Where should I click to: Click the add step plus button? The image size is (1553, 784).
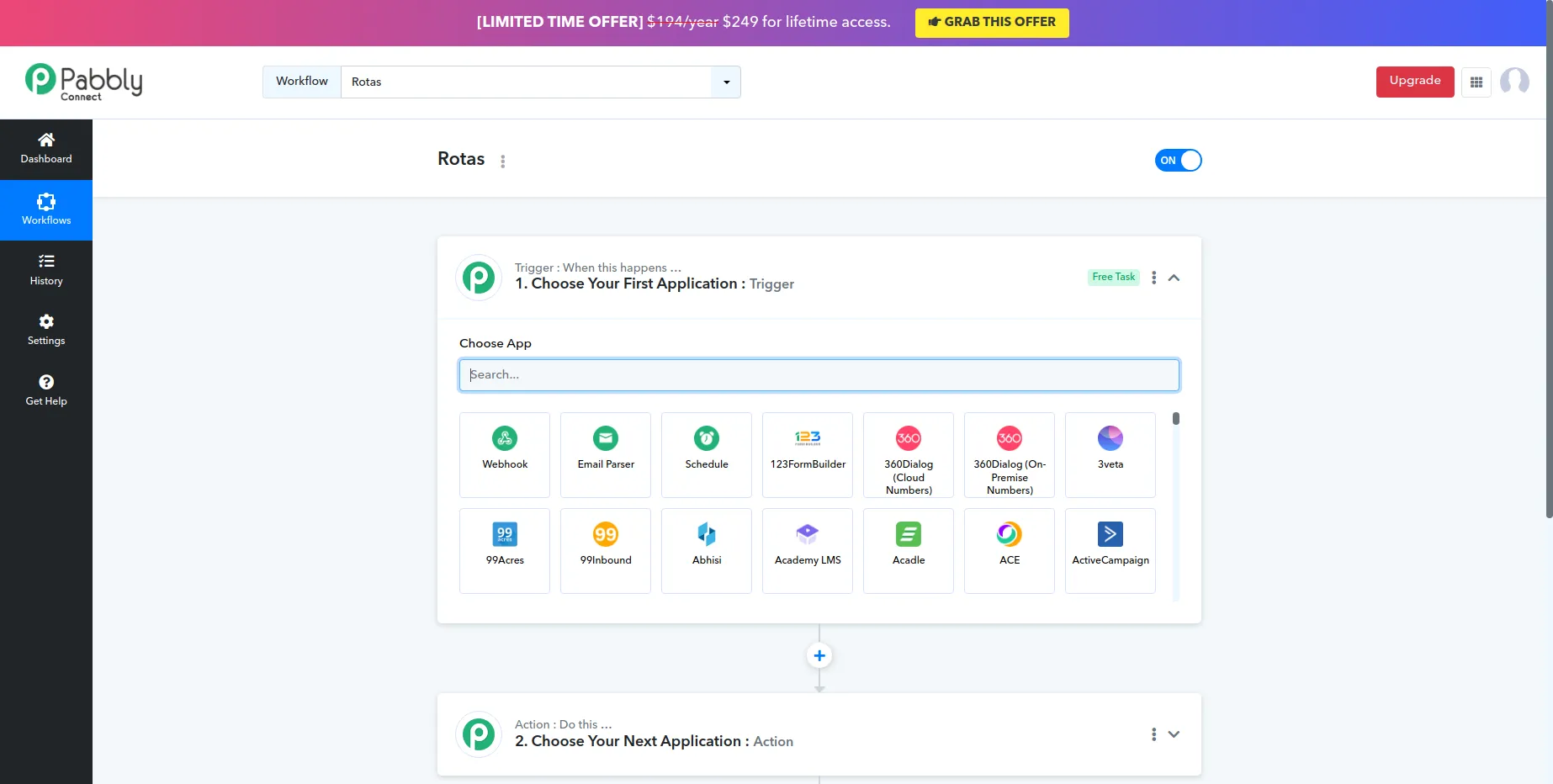point(819,655)
